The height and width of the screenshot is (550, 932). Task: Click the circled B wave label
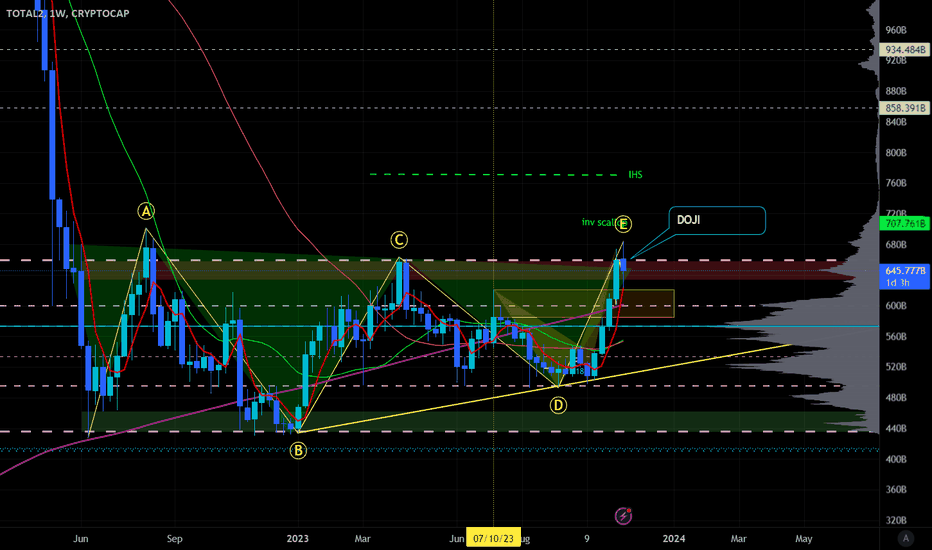[x=298, y=451]
